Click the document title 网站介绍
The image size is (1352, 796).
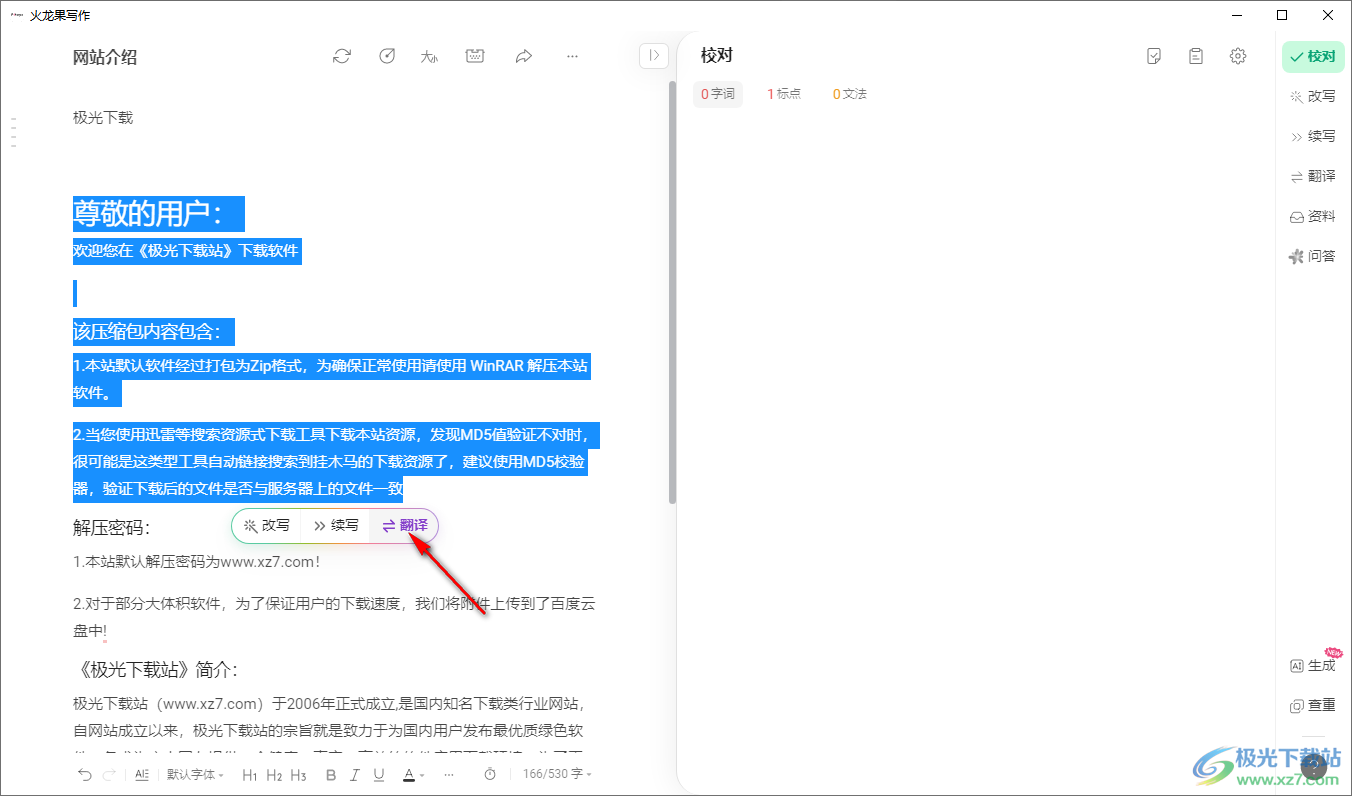(105, 57)
